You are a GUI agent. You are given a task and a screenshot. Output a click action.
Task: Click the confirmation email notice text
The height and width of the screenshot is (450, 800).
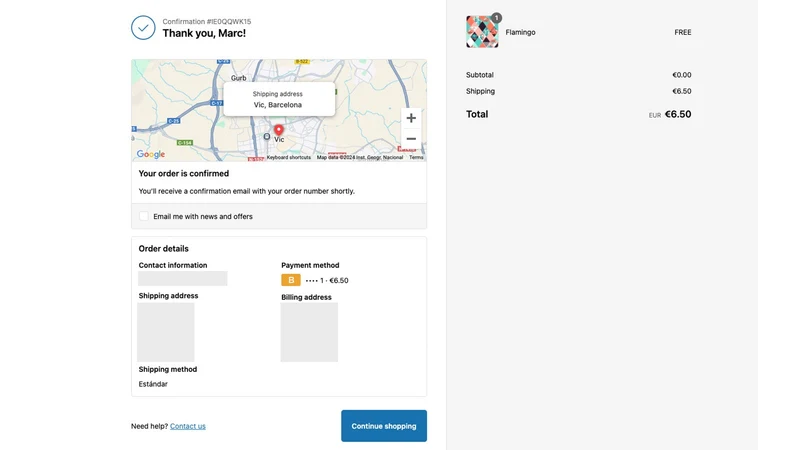[246, 191]
